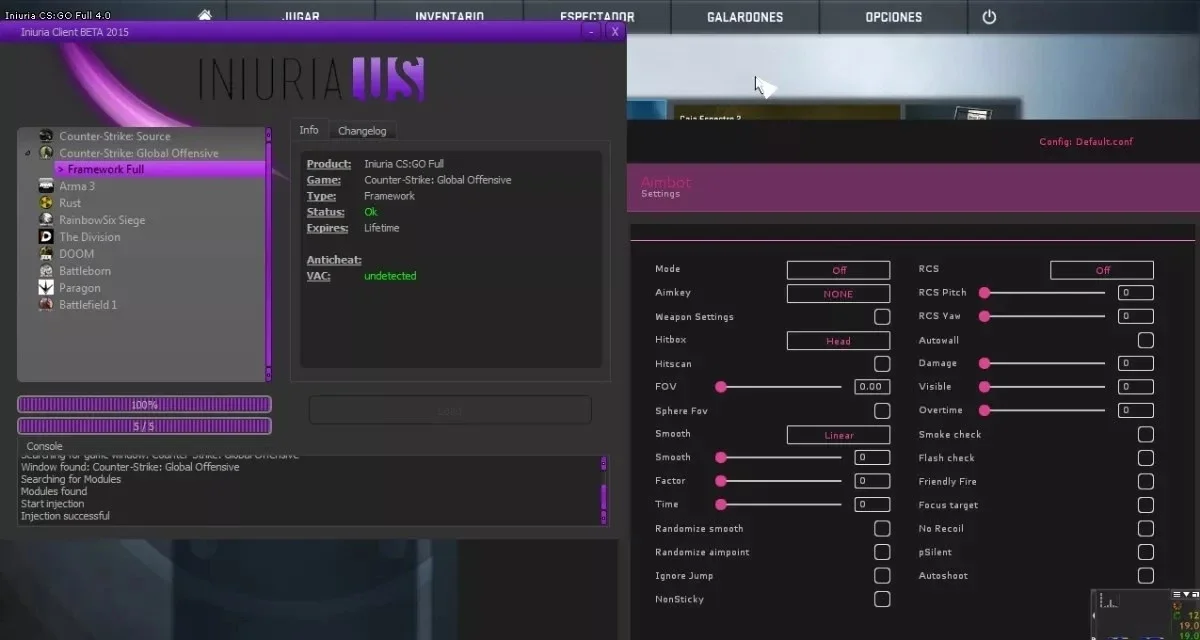This screenshot has height=640, width=1200.
Task: Click the Factor slider handle
Action: click(720, 481)
